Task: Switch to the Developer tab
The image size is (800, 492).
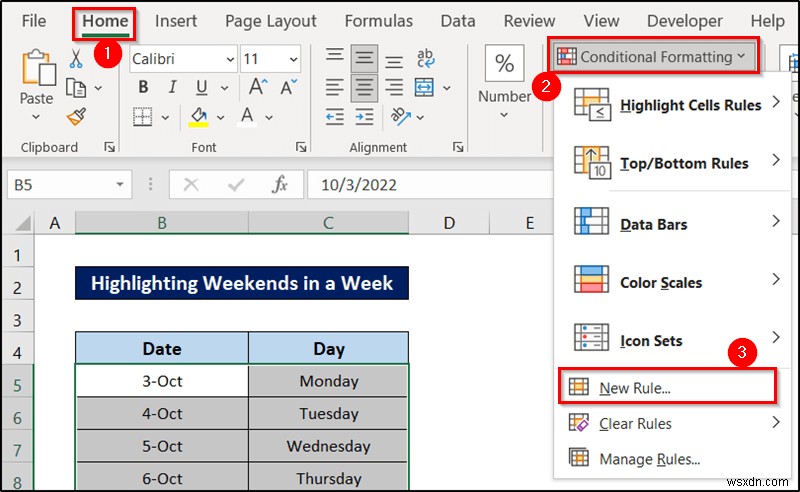Action: [685, 21]
